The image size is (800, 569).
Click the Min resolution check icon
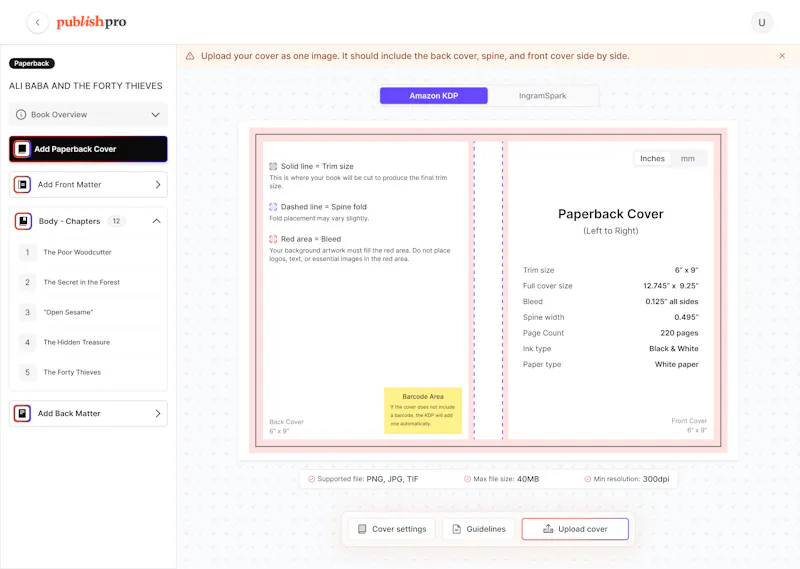point(587,479)
